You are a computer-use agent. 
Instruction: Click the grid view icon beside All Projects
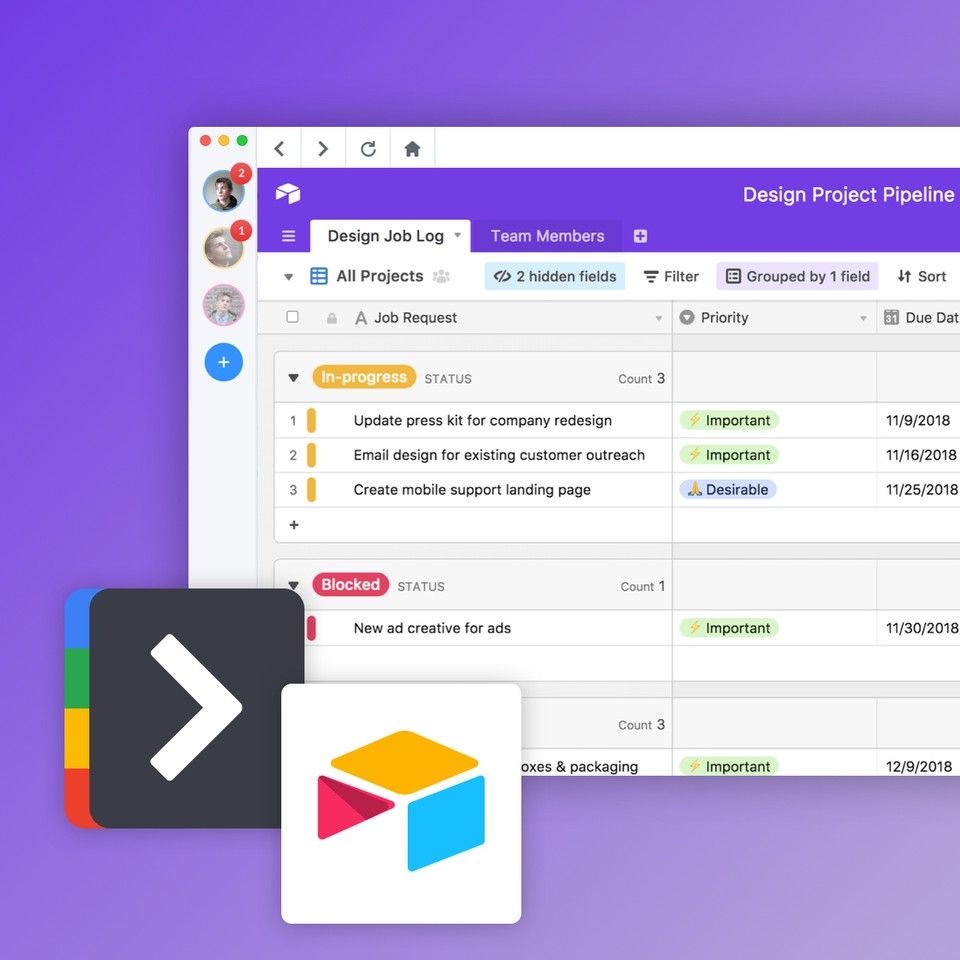[x=317, y=276]
